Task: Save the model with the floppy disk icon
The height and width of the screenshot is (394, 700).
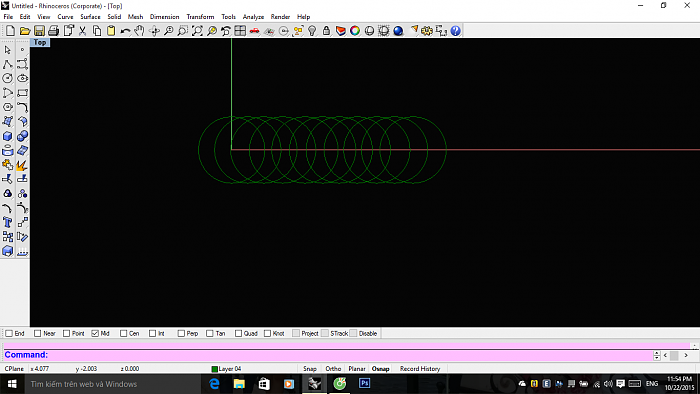Action: coord(39,31)
